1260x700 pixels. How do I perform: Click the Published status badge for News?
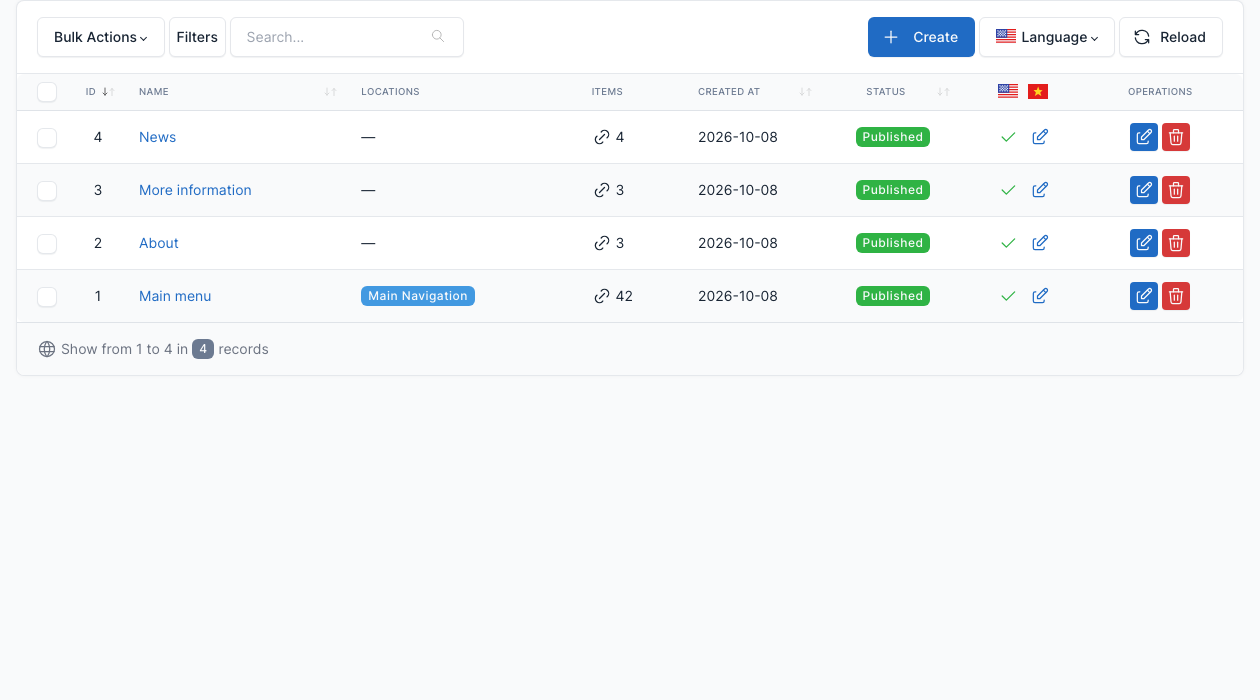point(893,137)
